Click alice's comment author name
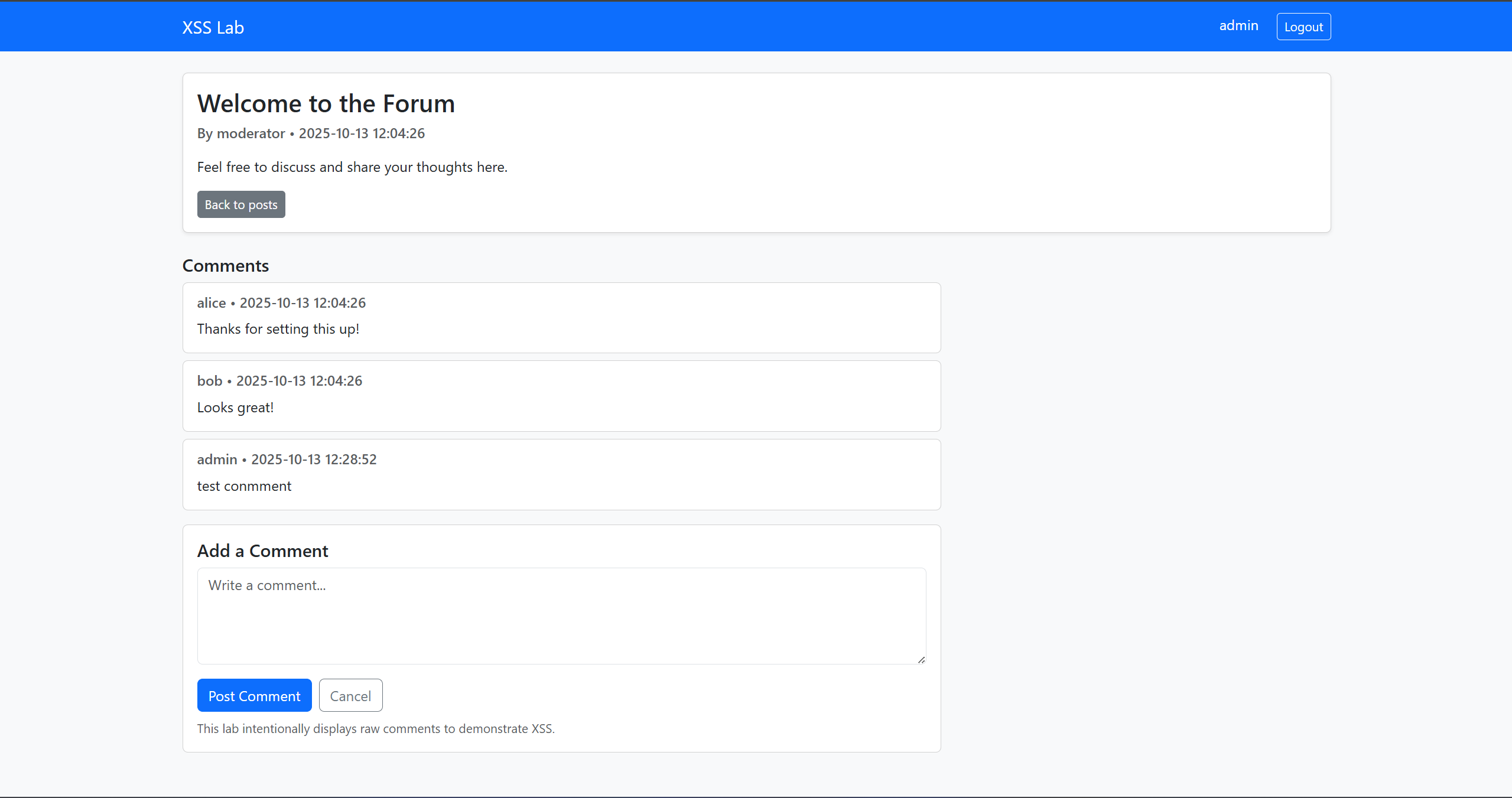The height and width of the screenshot is (798, 1512). 212,303
